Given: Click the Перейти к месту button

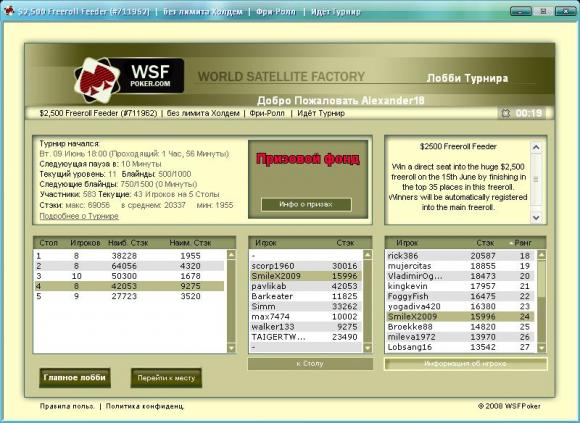Looking at the screenshot, I should (166, 378).
